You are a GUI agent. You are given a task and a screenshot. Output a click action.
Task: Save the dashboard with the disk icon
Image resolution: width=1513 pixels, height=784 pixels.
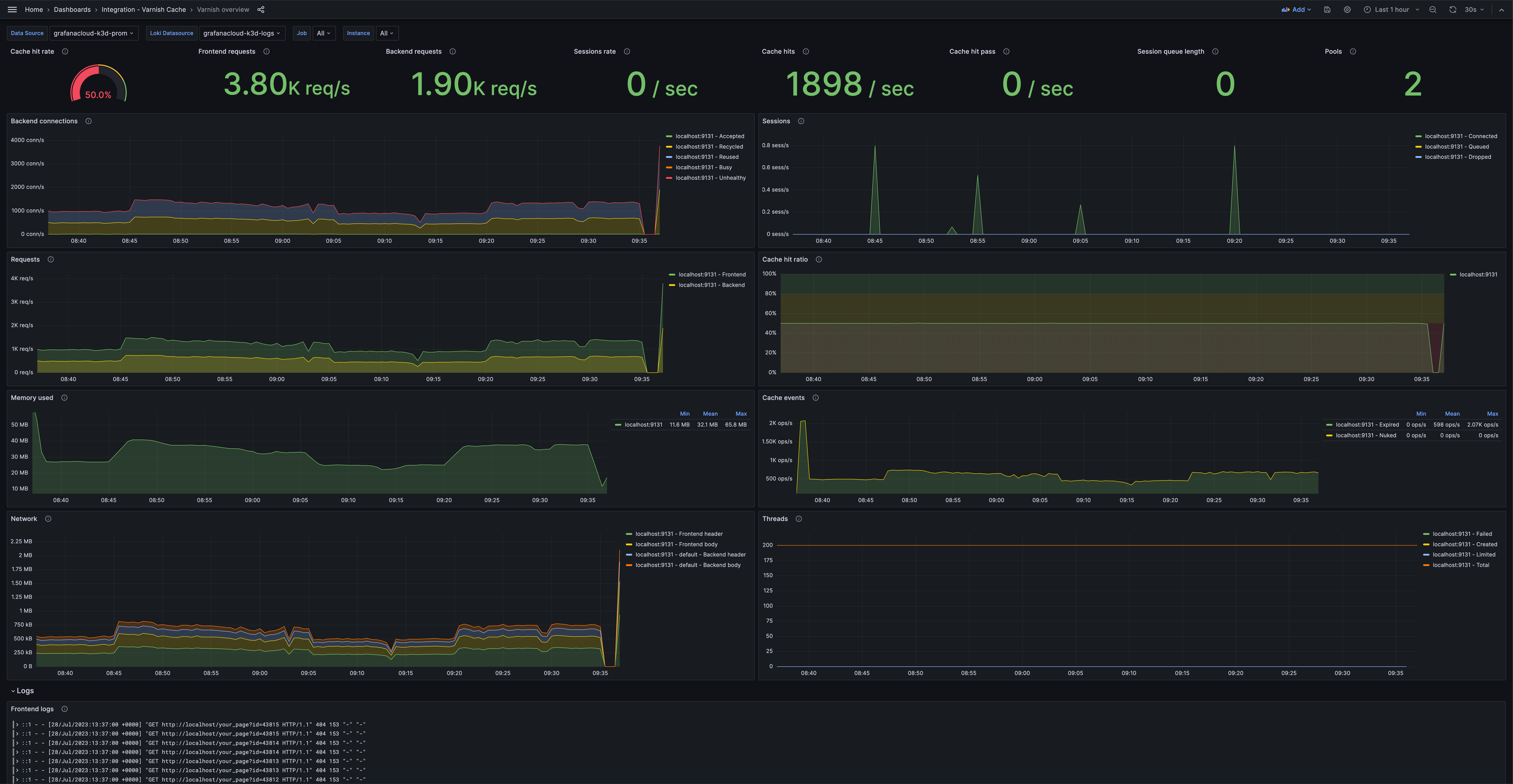coord(1327,9)
